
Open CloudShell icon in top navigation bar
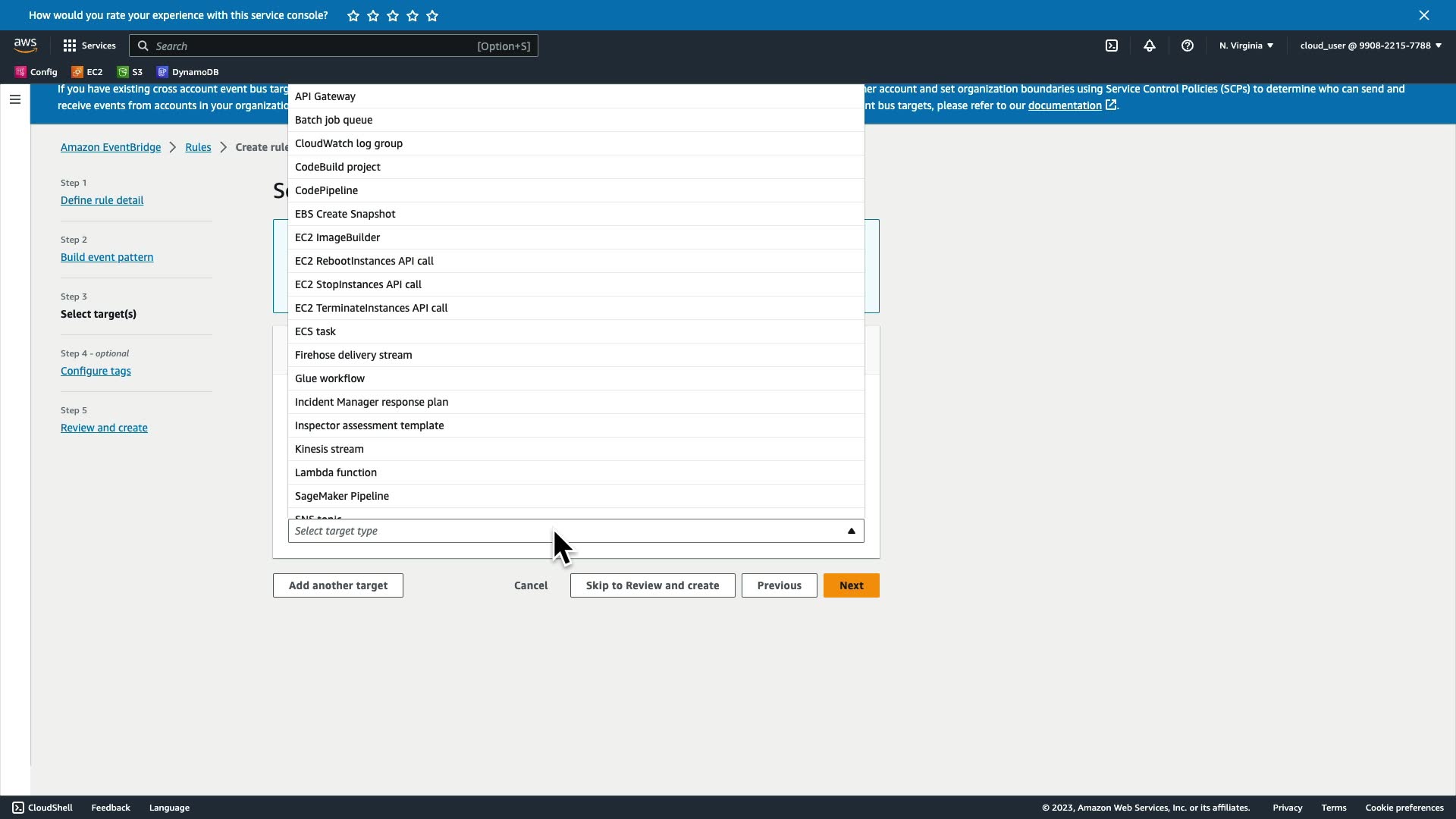(1112, 45)
